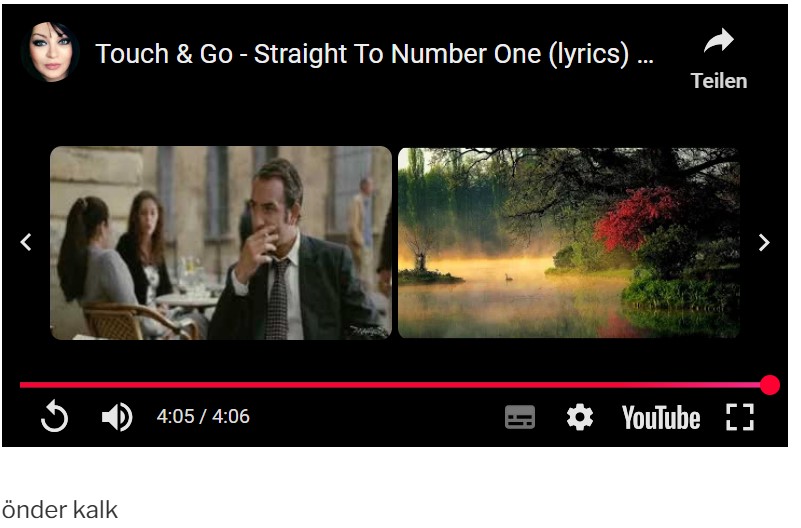The image size is (801, 528).
Task: Open the channel avatar picture
Action: pos(51,52)
